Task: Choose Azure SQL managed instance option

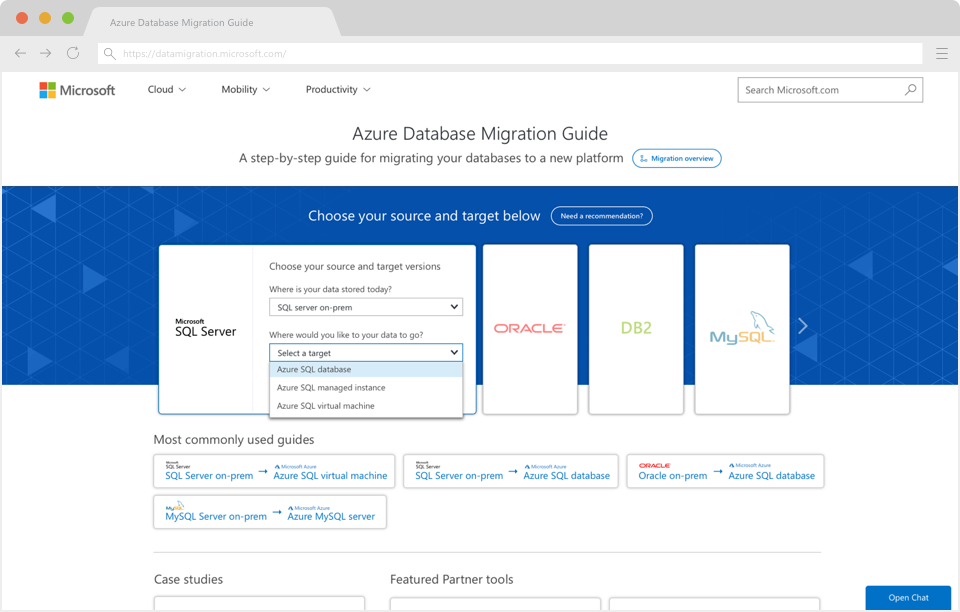Action: [366, 387]
